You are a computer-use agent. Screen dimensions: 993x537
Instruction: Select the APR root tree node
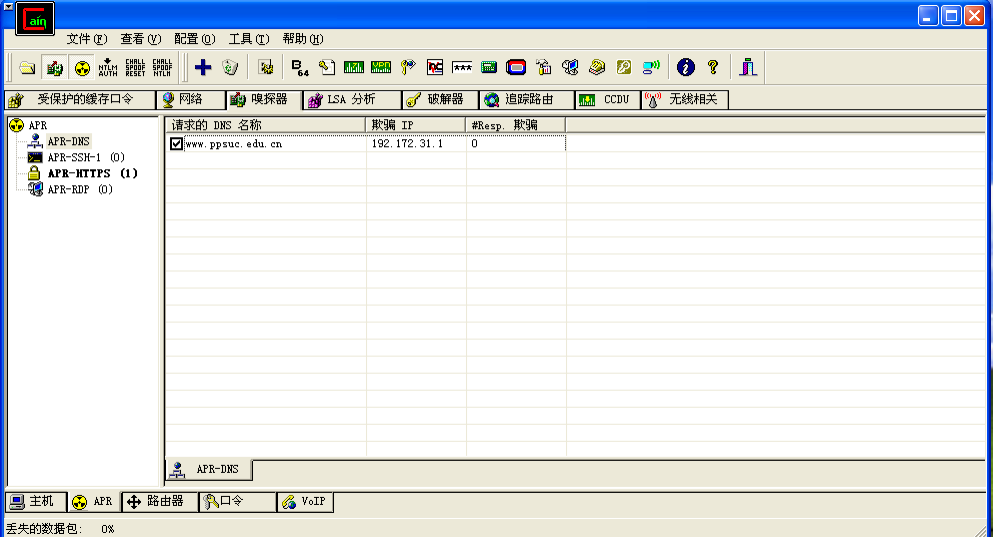click(37, 125)
